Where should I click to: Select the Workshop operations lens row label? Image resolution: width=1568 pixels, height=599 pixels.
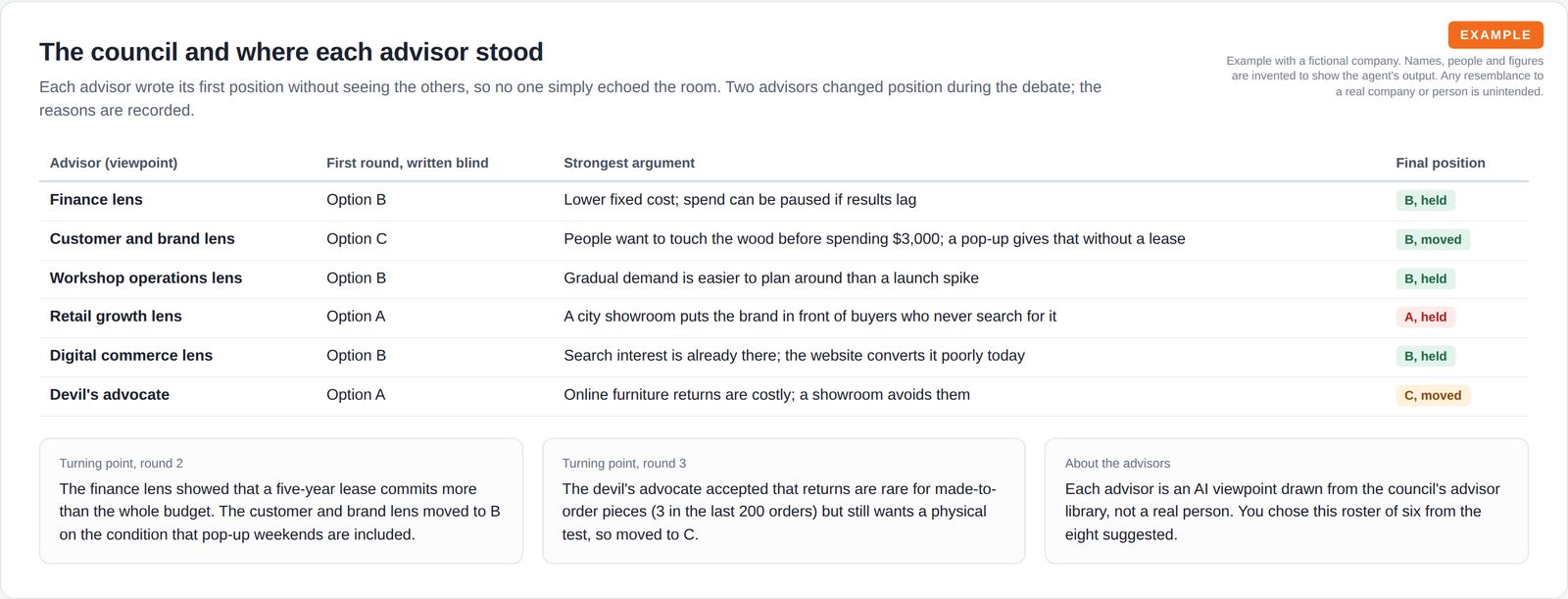point(146,278)
